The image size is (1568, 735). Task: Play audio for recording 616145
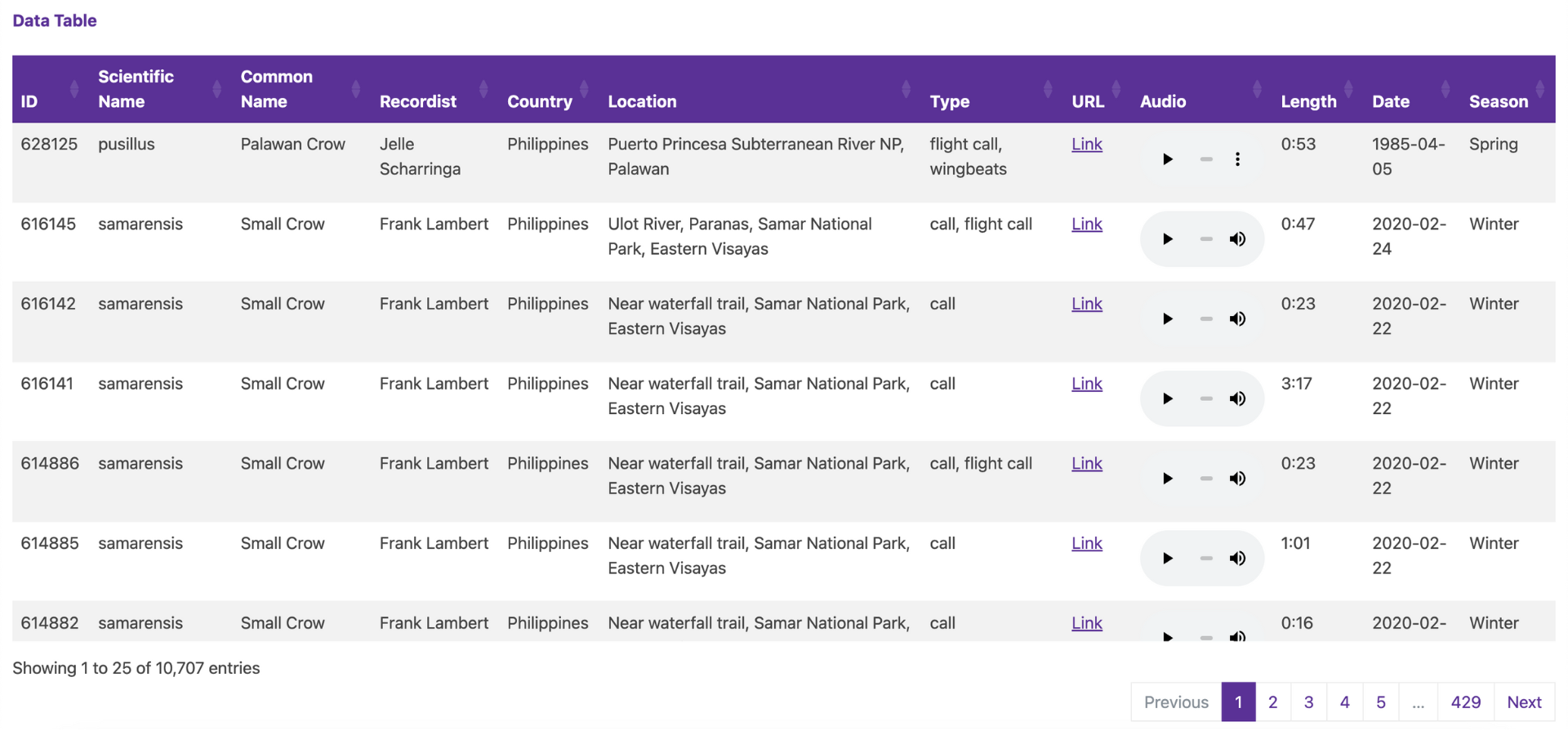coord(1167,239)
